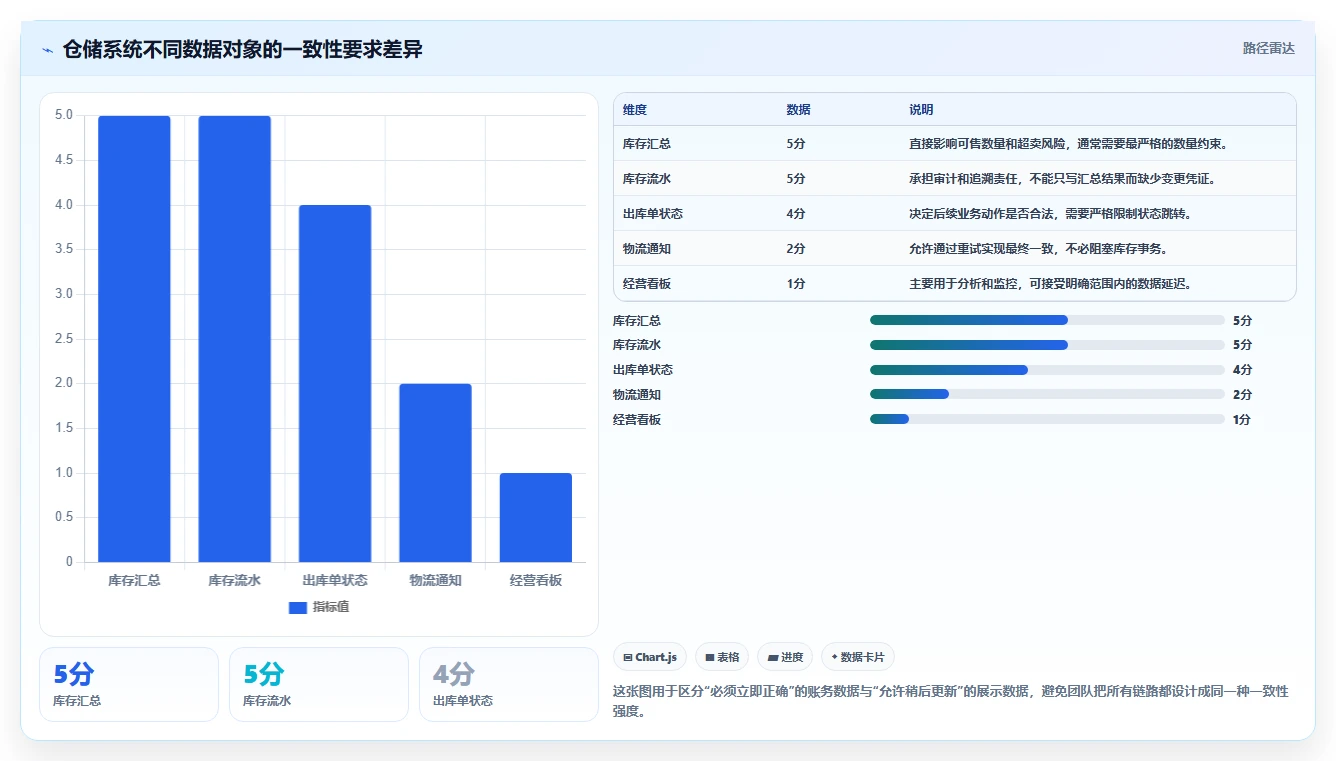Open the 路径雷达 link in the header
1336x761 pixels.
[x=1268, y=48]
